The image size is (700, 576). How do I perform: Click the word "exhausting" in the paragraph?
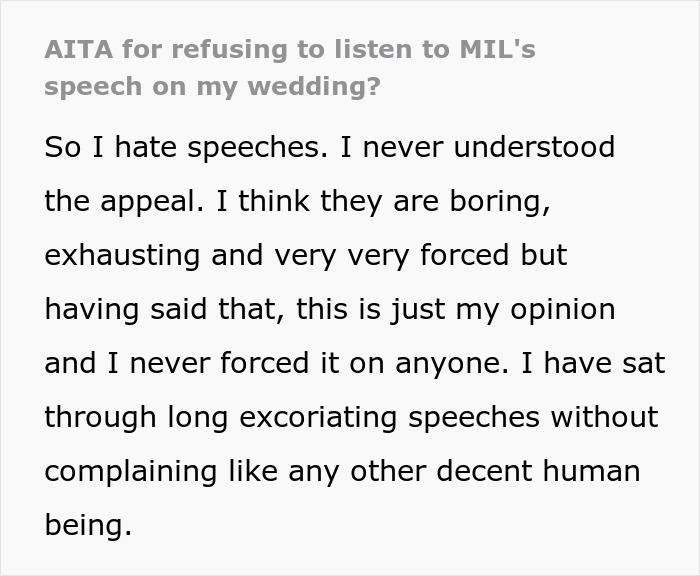point(123,255)
